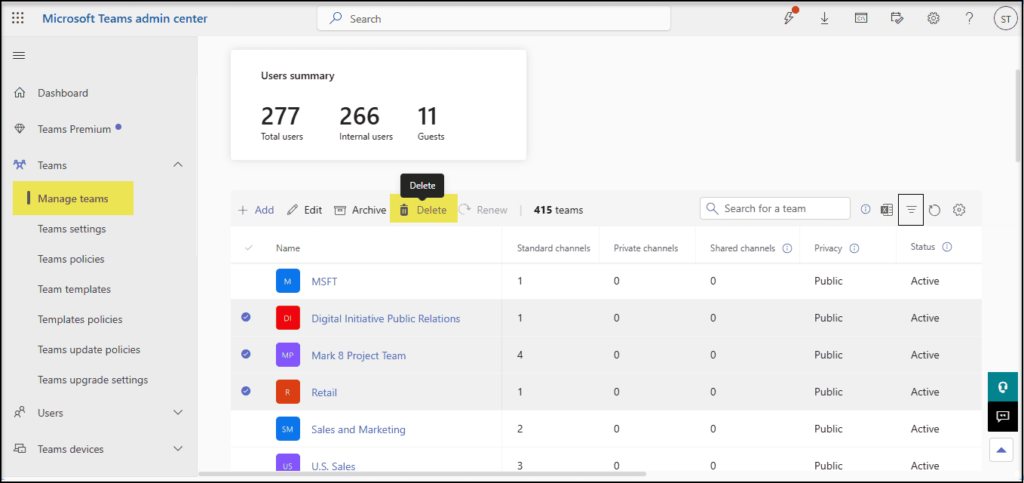Open the Mark 8 Project Team link
1024x483 pixels.
tap(359, 356)
